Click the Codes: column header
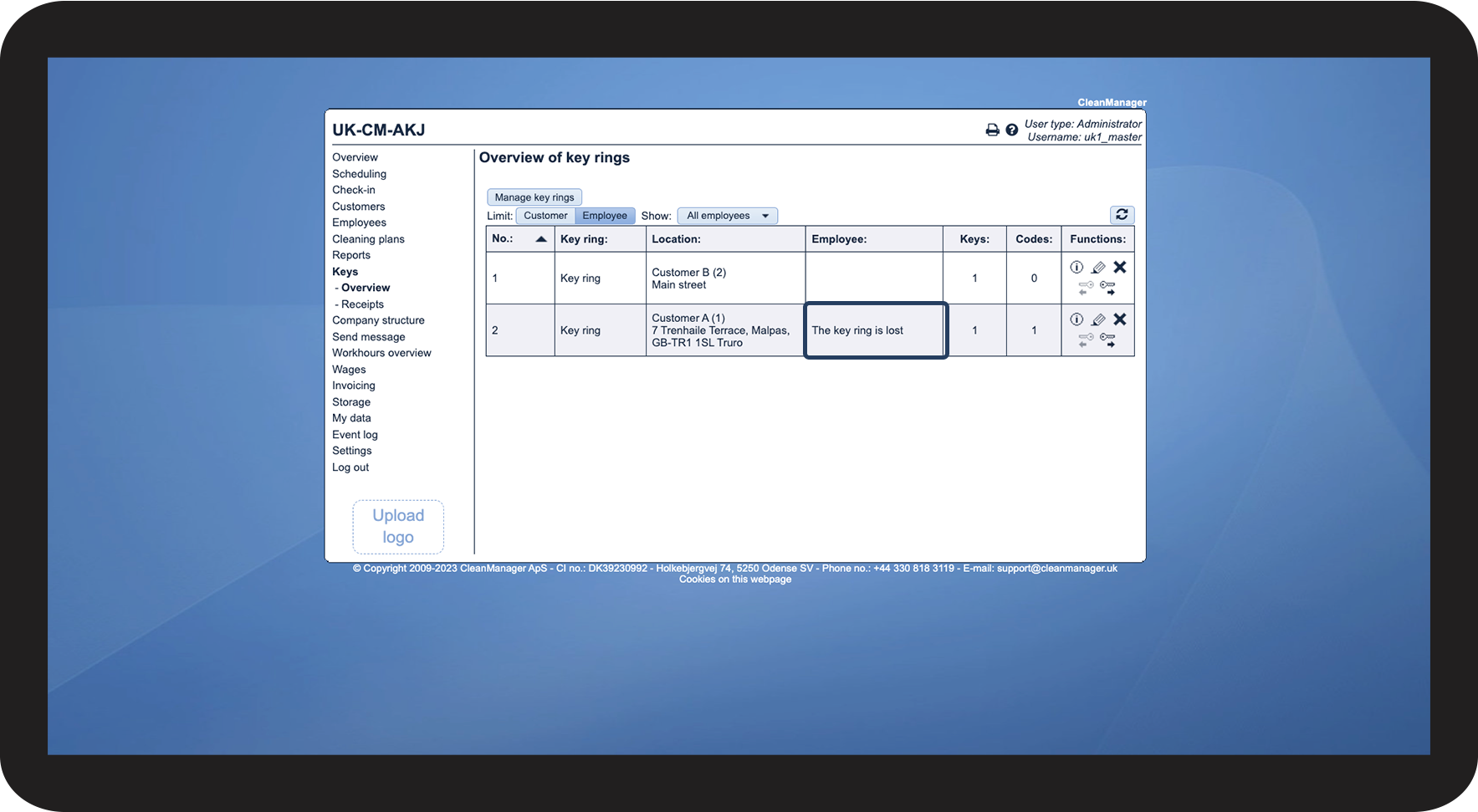 click(x=1034, y=239)
